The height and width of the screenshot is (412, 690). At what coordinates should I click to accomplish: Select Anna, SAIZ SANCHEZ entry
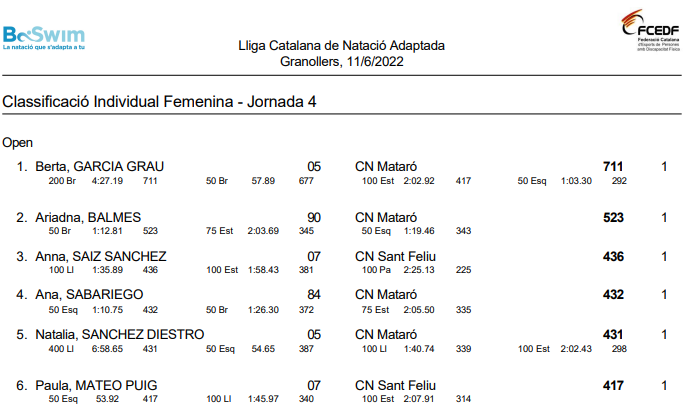click(x=101, y=256)
